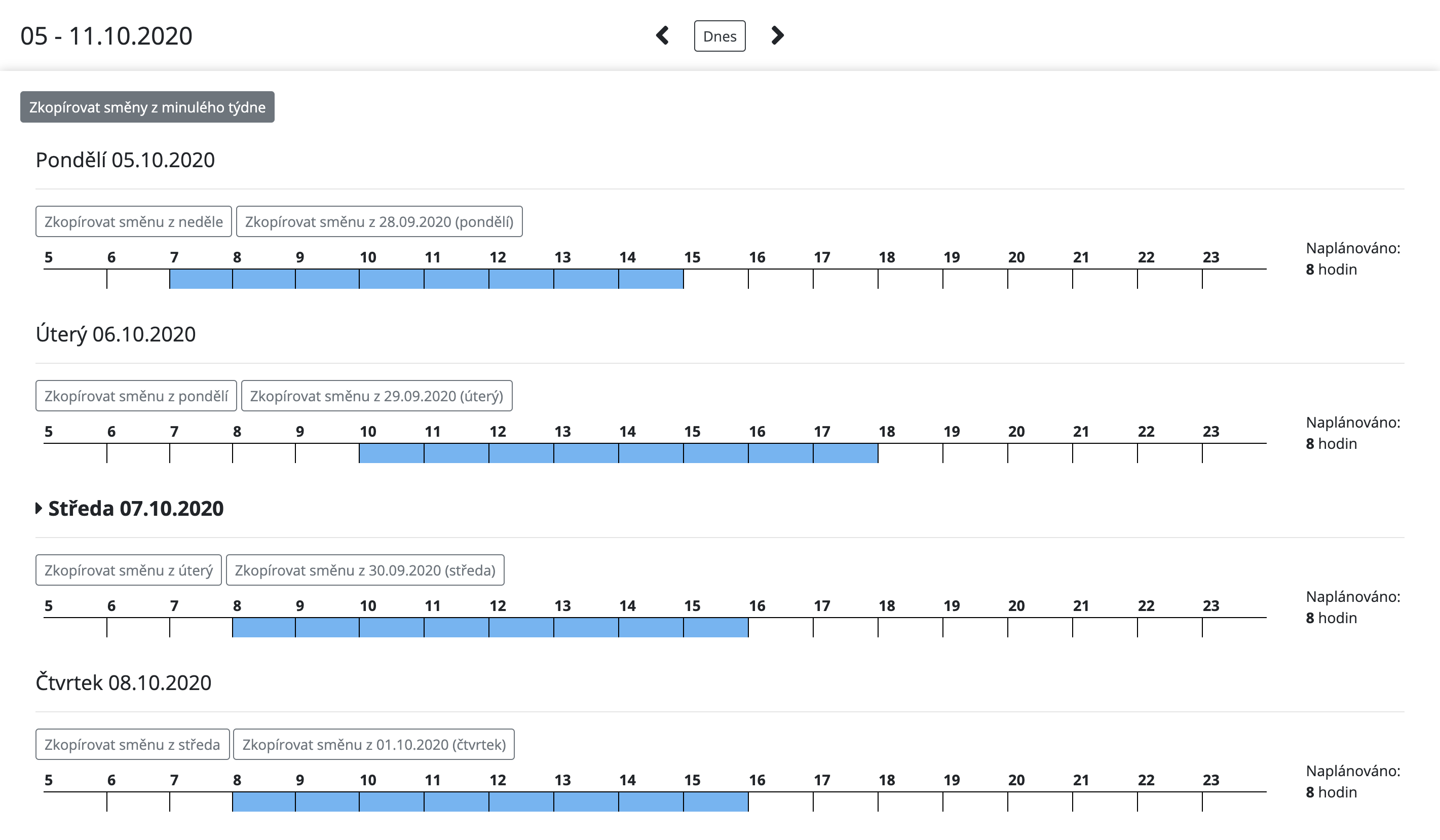The height and width of the screenshot is (840, 1440).
Task: Copy shift from 28.09.2020 (pondělí)
Action: pos(379,222)
